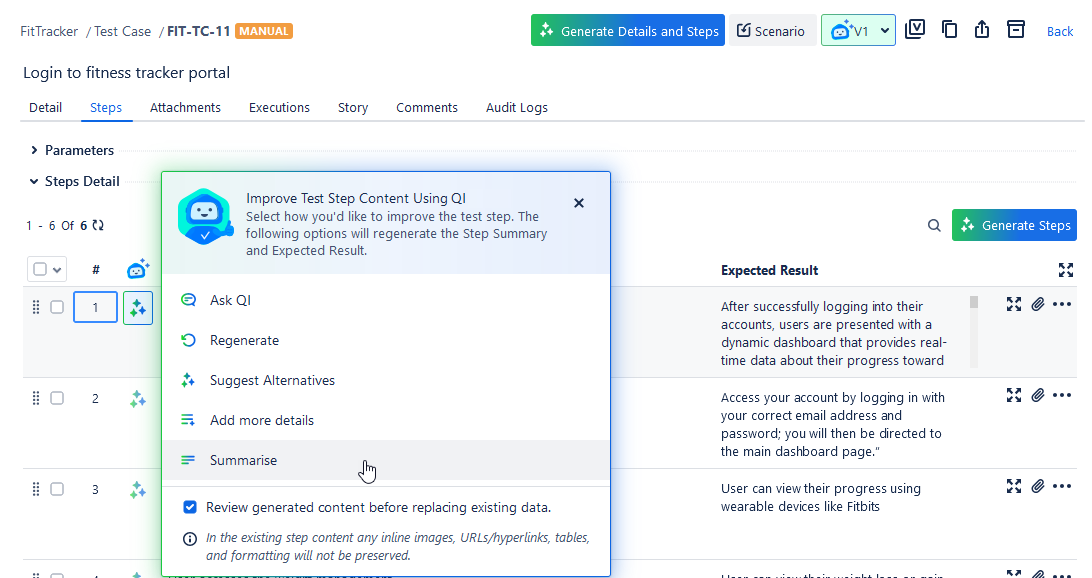Click the search icon above steps table

(934, 226)
